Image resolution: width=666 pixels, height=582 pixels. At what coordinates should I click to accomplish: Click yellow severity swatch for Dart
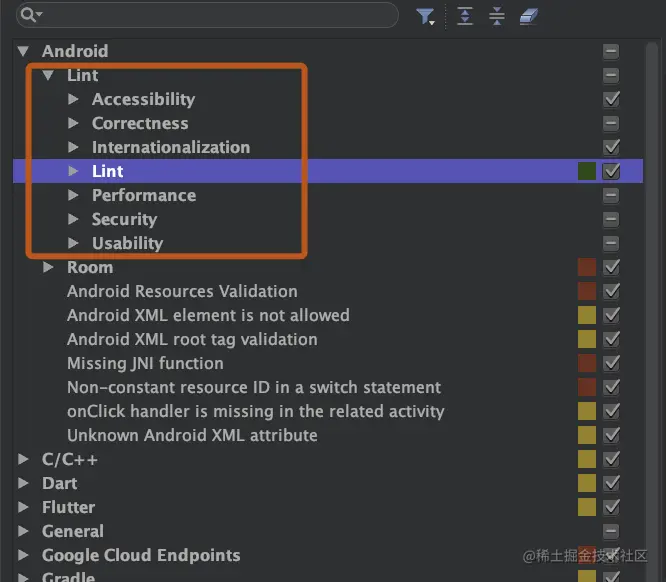[587, 483]
